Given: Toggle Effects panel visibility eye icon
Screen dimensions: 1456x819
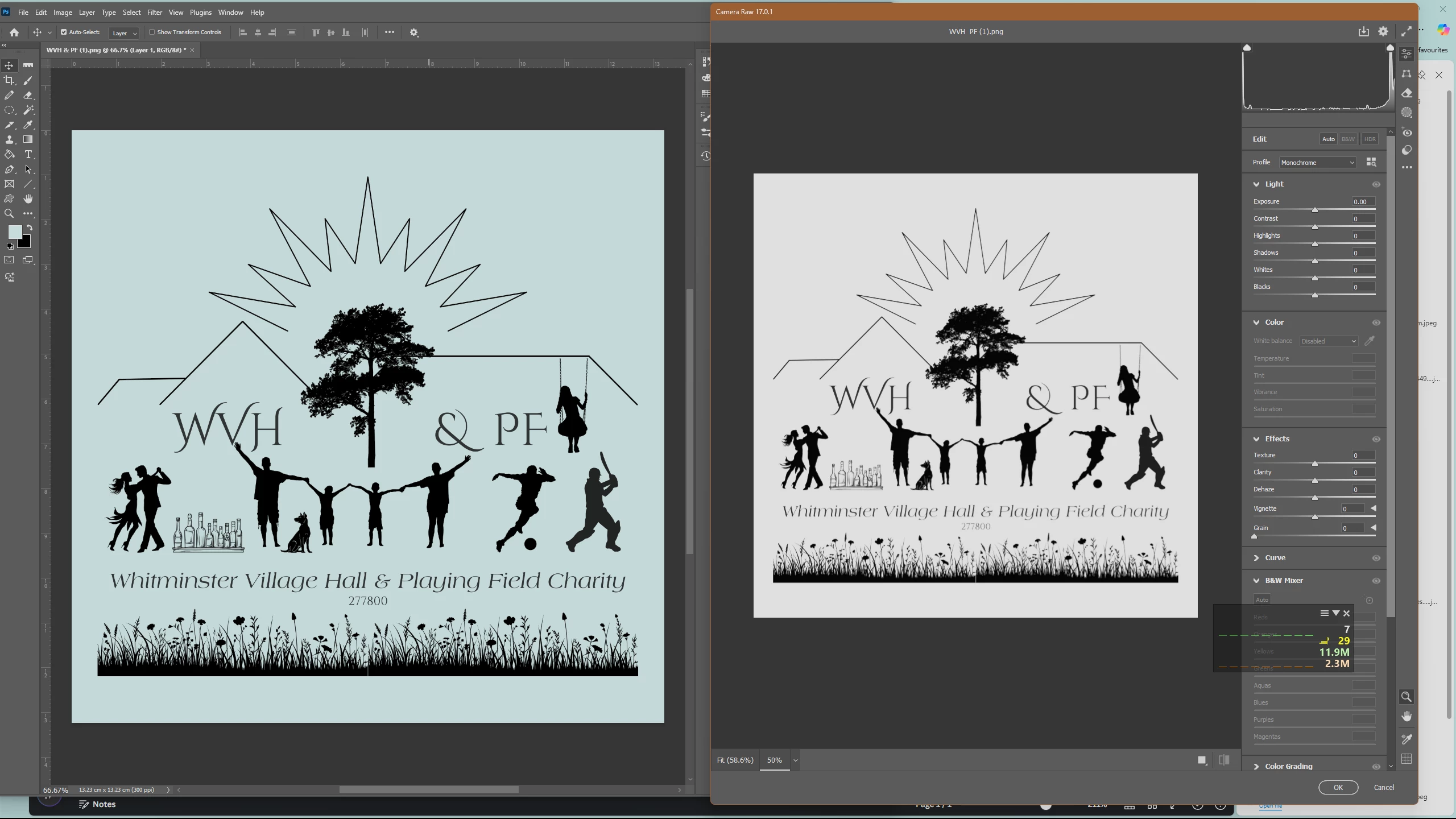Looking at the screenshot, I should tap(1376, 439).
